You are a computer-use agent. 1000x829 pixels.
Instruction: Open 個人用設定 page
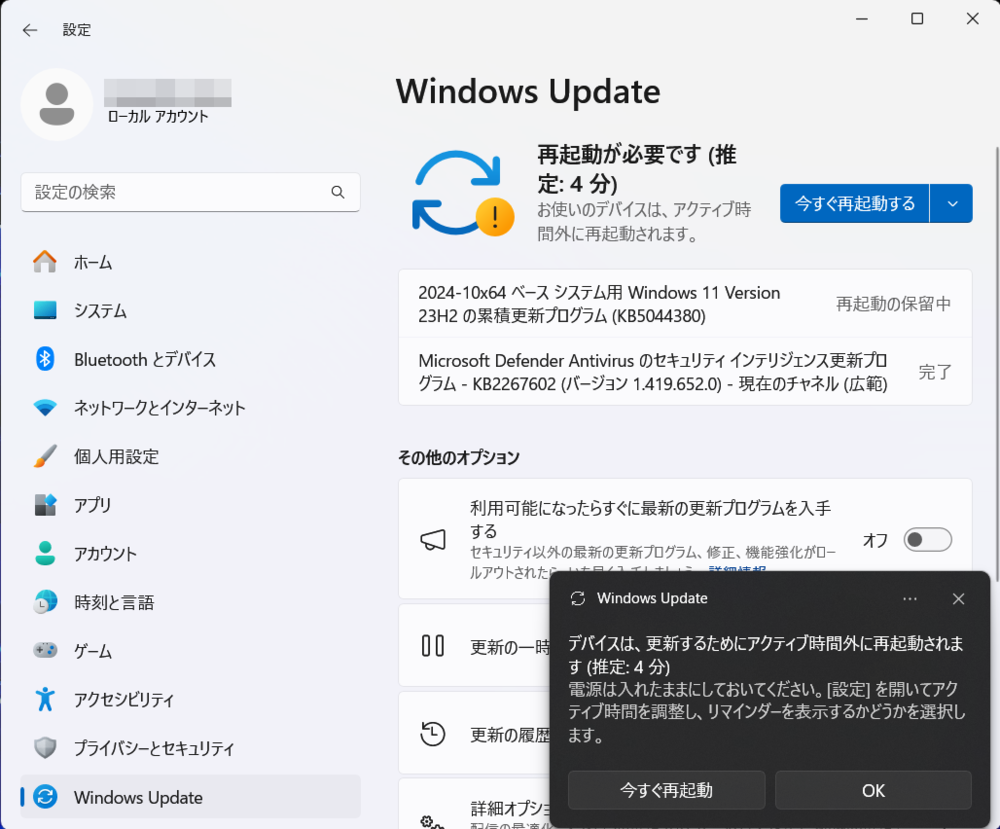coord(190,456)
